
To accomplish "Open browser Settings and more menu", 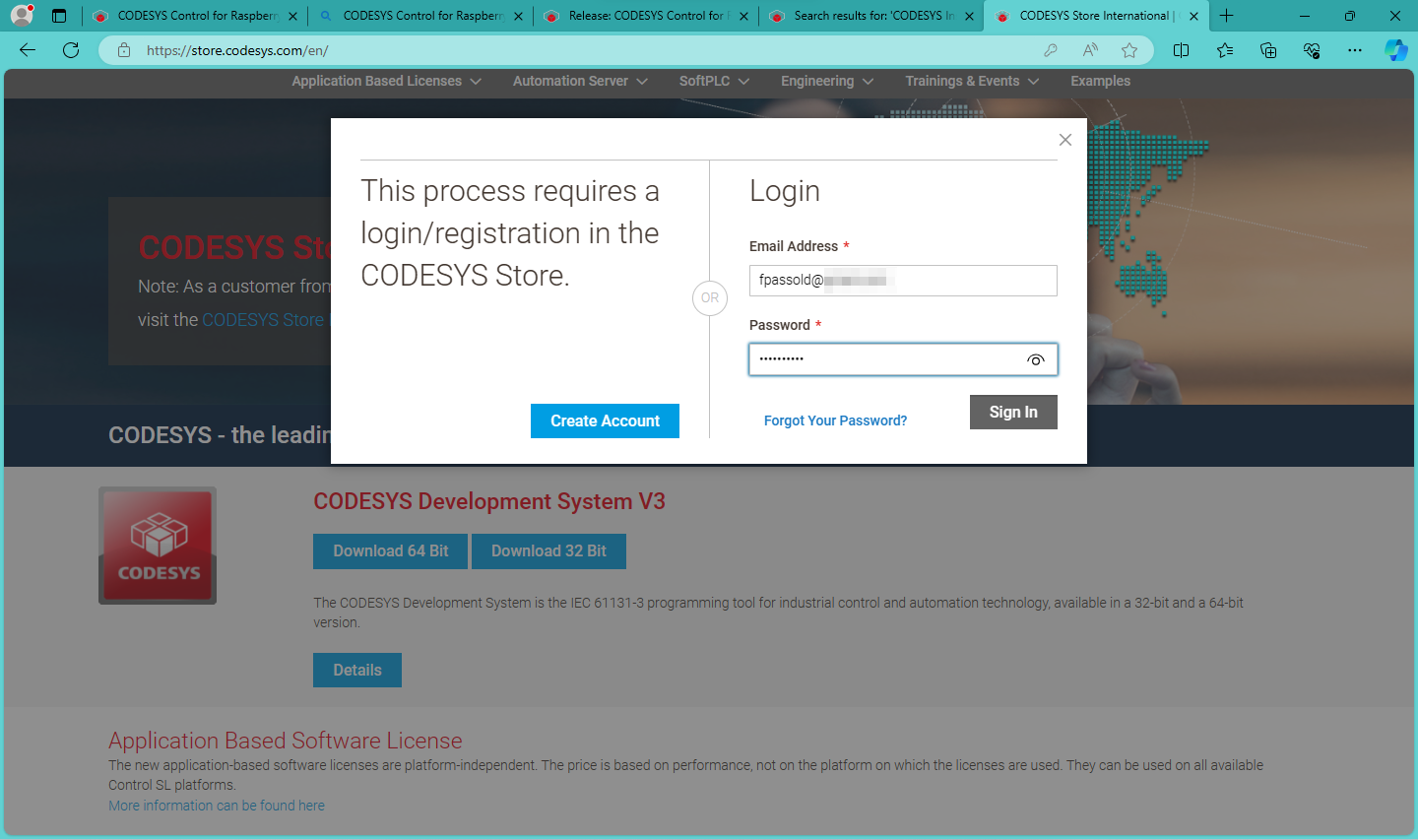I will [1355, 50].
